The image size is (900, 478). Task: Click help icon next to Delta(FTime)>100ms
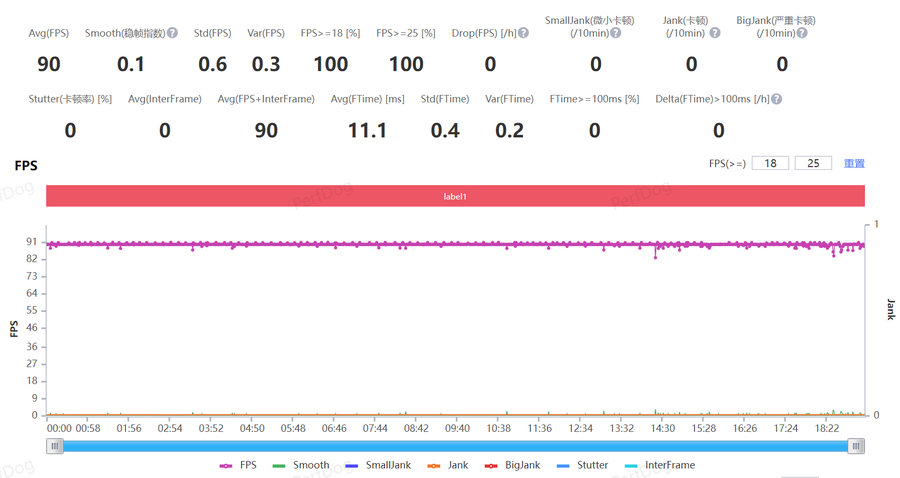pyautogui.click(x=777, y=99)
